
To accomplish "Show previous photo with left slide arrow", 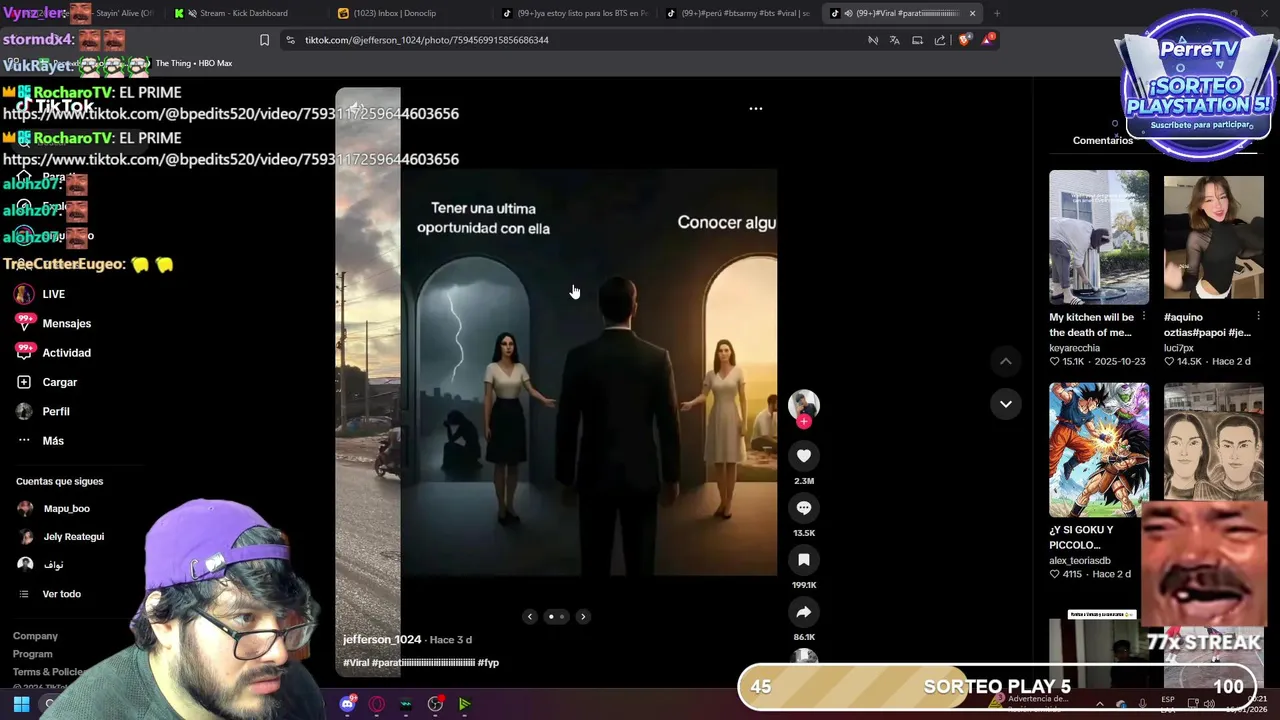I will click(x=530, y=617).
